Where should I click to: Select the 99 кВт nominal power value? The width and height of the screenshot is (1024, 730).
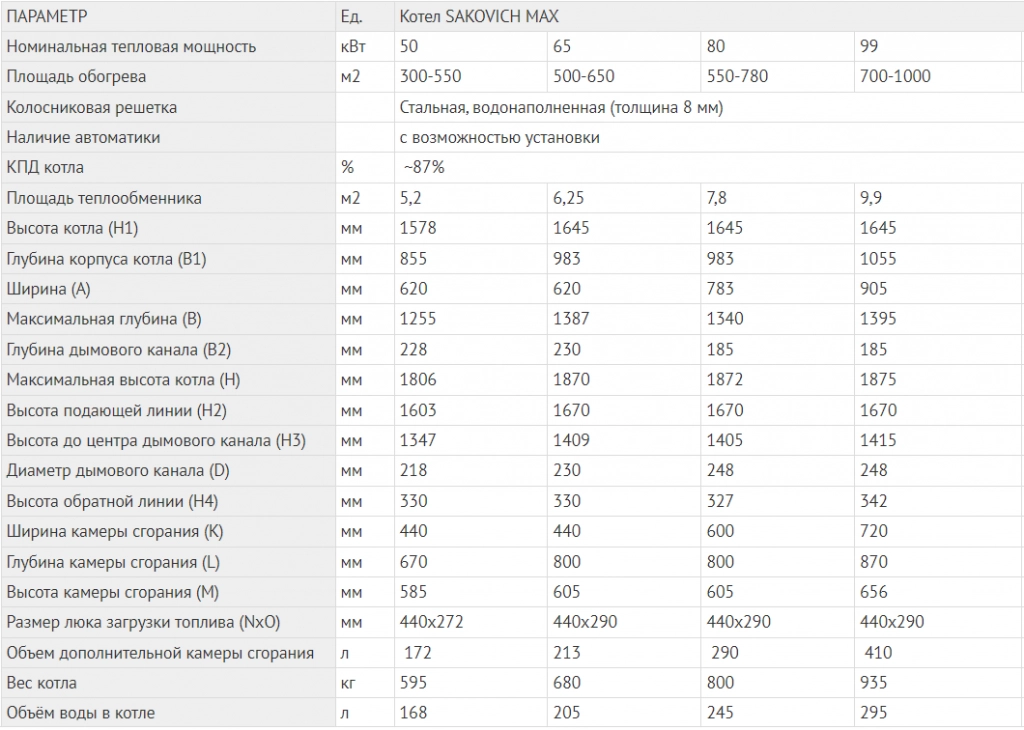pyautogui.click(x=869, y=46)
